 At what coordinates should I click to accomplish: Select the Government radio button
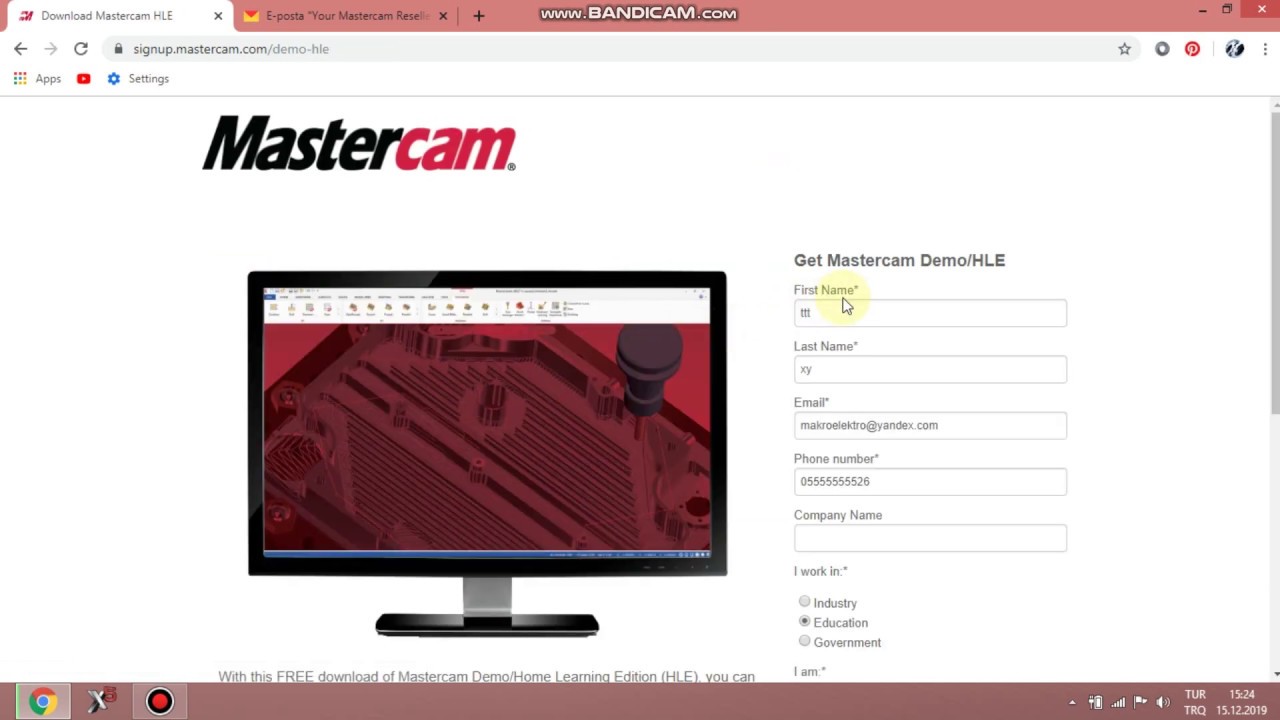804,641
